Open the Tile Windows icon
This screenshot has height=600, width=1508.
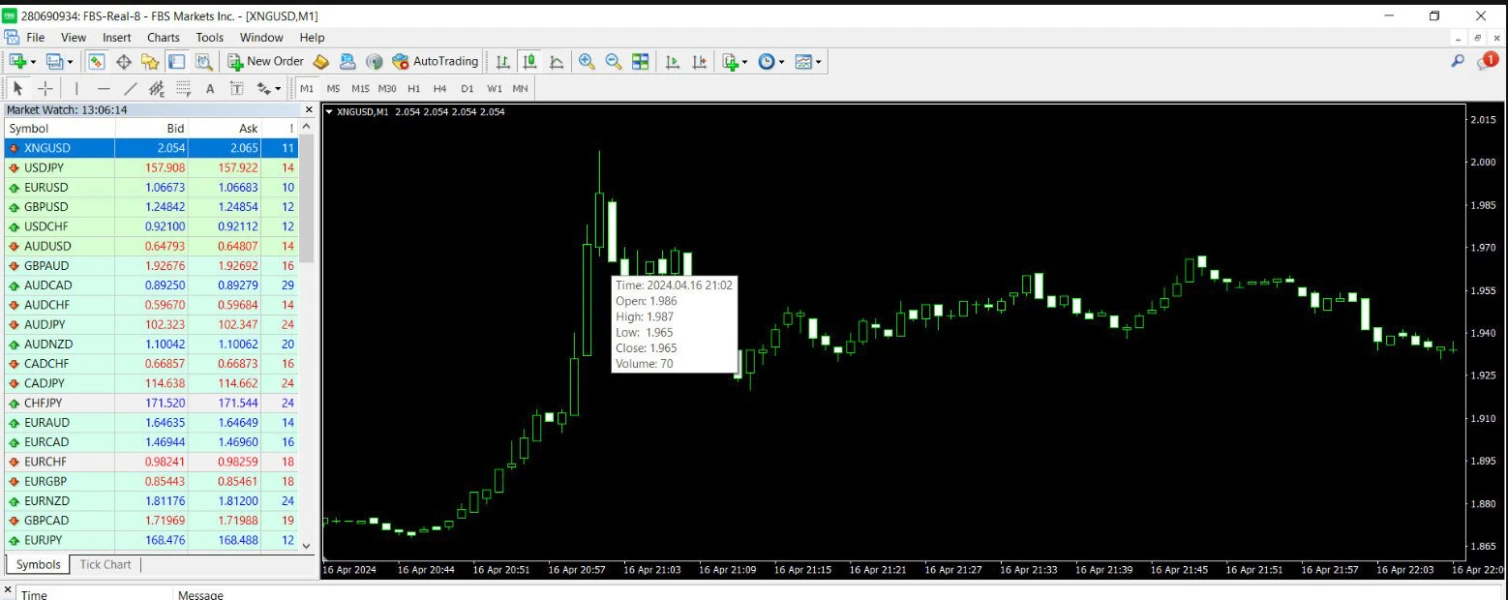pyautogui.click(x=640, y=62)
